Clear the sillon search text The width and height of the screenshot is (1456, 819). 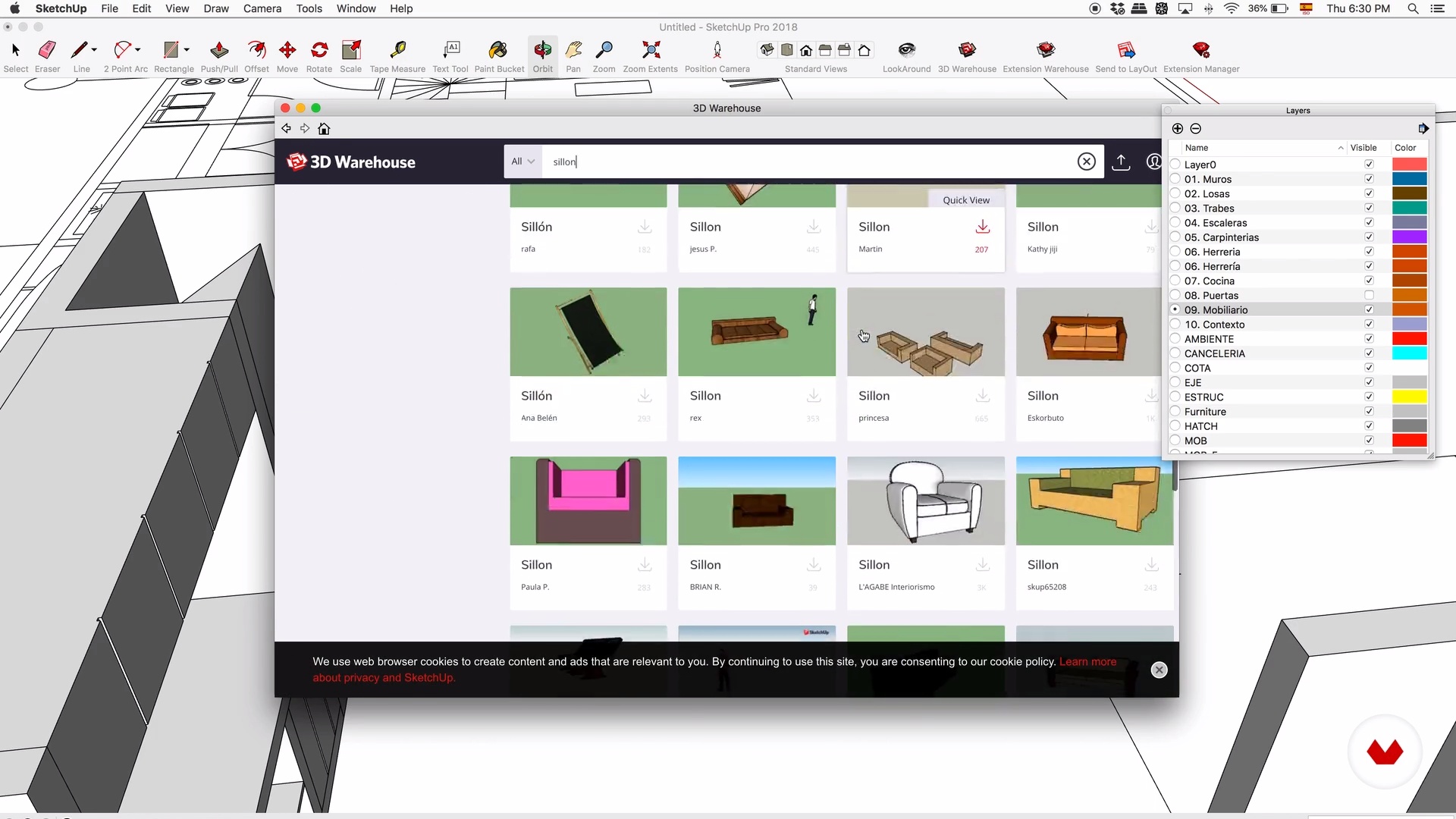click(x=1087, y=162)
